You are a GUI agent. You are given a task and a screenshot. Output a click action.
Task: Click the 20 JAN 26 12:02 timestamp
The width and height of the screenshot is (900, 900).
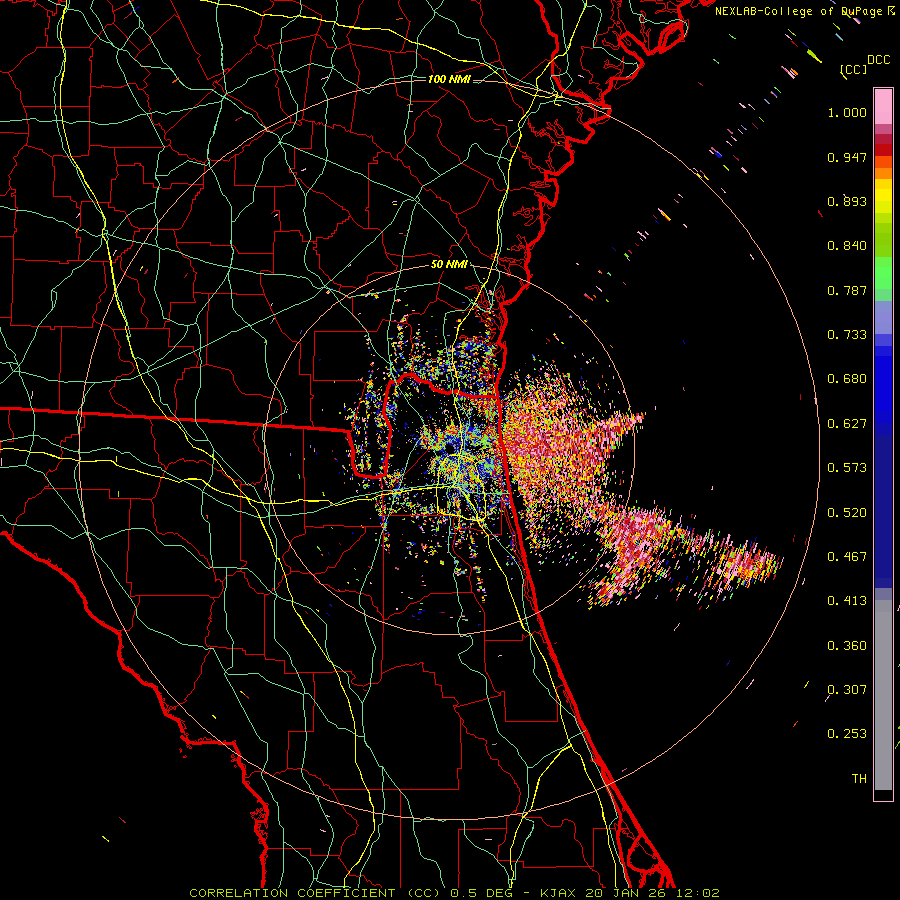point(652,893)
